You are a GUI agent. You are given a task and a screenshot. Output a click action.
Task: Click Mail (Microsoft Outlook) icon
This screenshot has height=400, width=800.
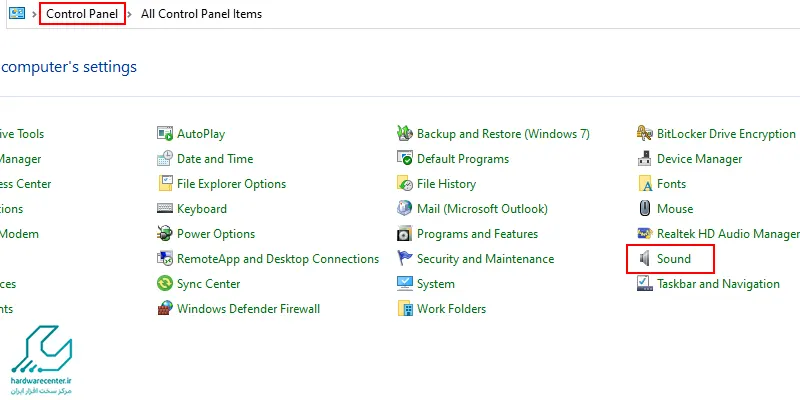coord(405,209)
